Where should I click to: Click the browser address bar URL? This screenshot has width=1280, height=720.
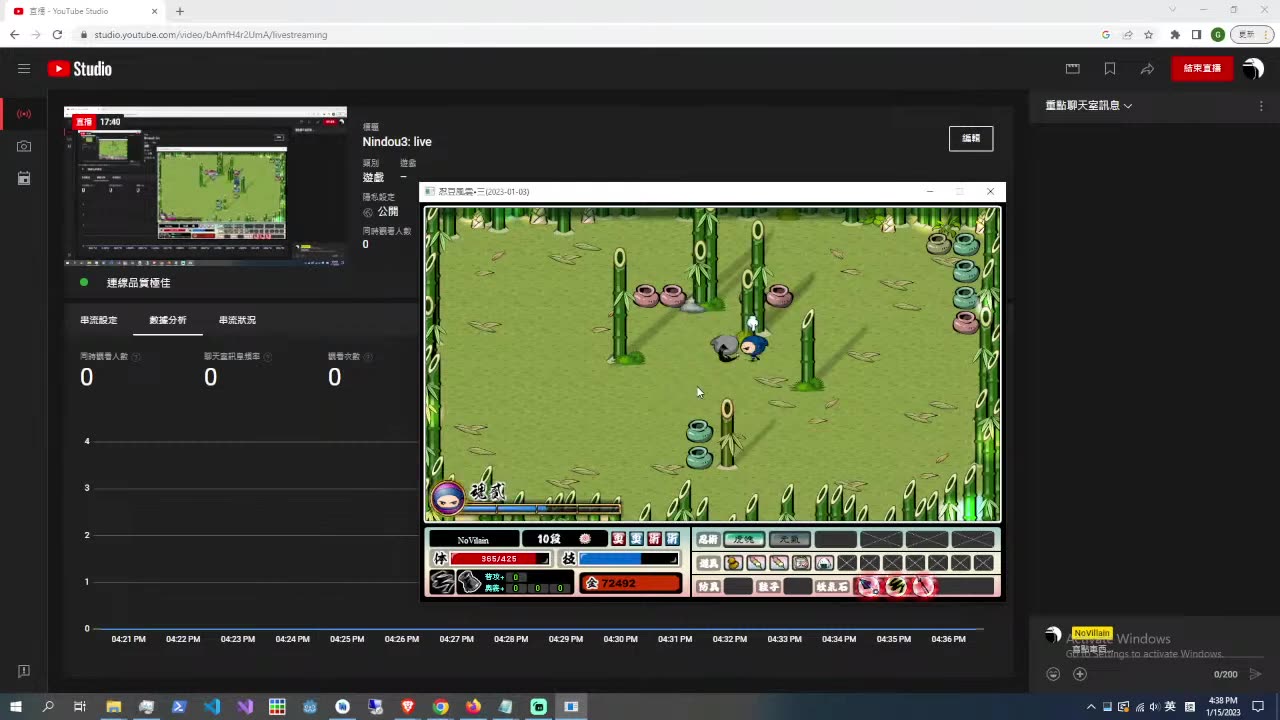[x=211, y=34]
